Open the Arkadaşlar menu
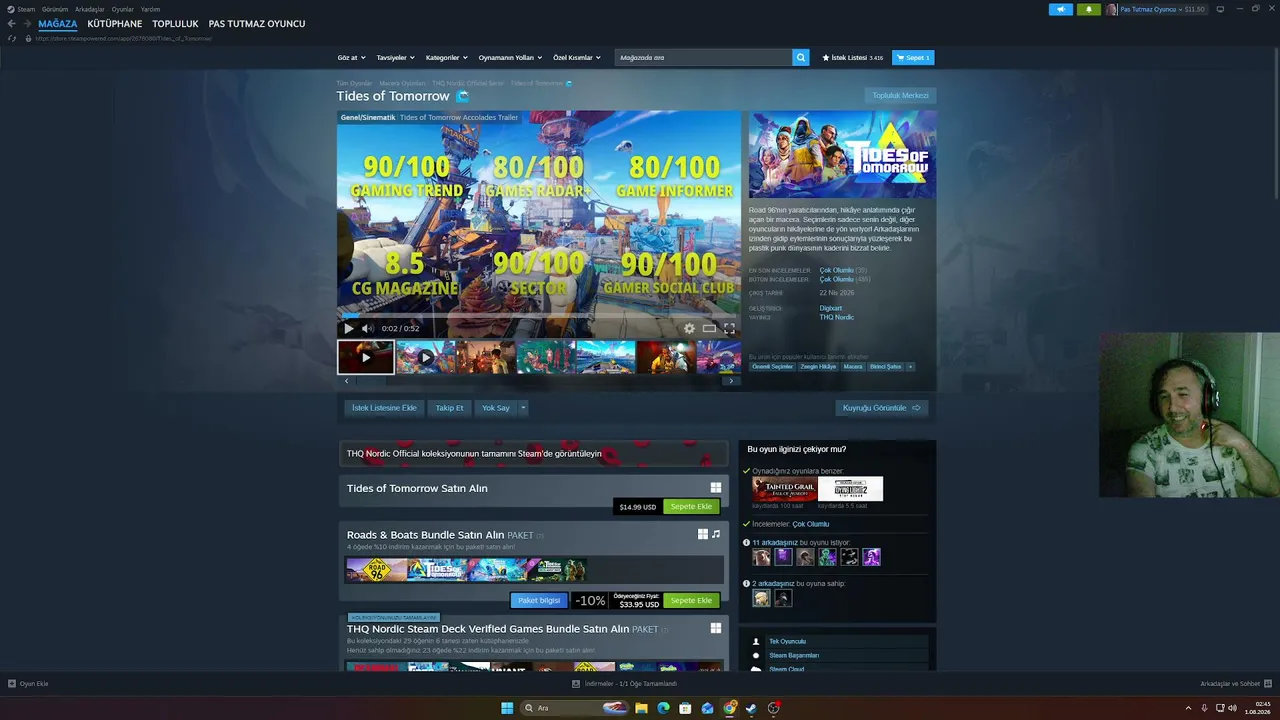Screen dimensions: 1280x720 (x=90, y=9)
